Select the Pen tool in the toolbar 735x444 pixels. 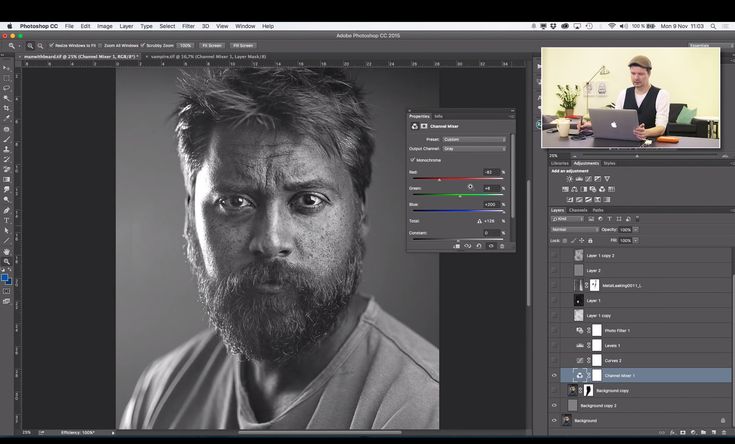point(7,211)
